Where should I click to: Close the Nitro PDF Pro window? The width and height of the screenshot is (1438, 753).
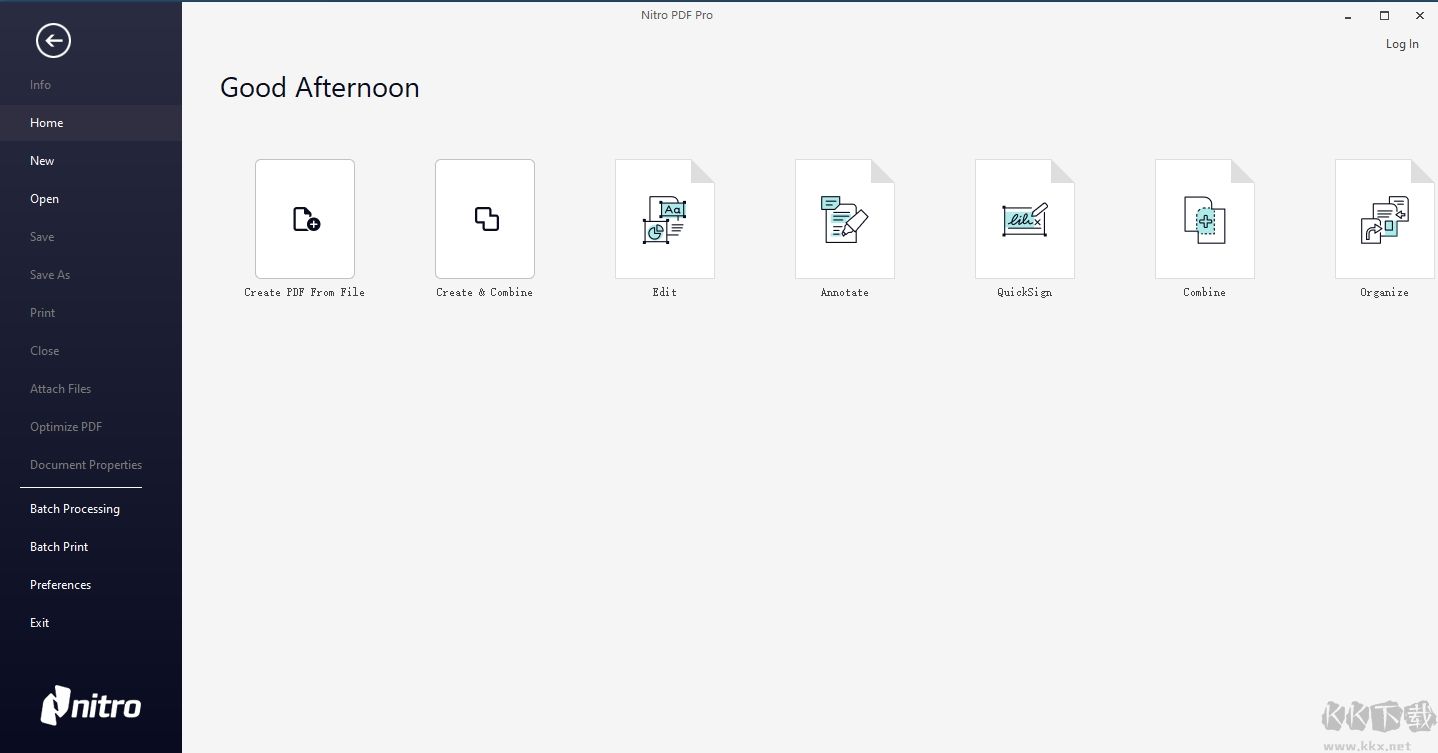[1420, 16]
